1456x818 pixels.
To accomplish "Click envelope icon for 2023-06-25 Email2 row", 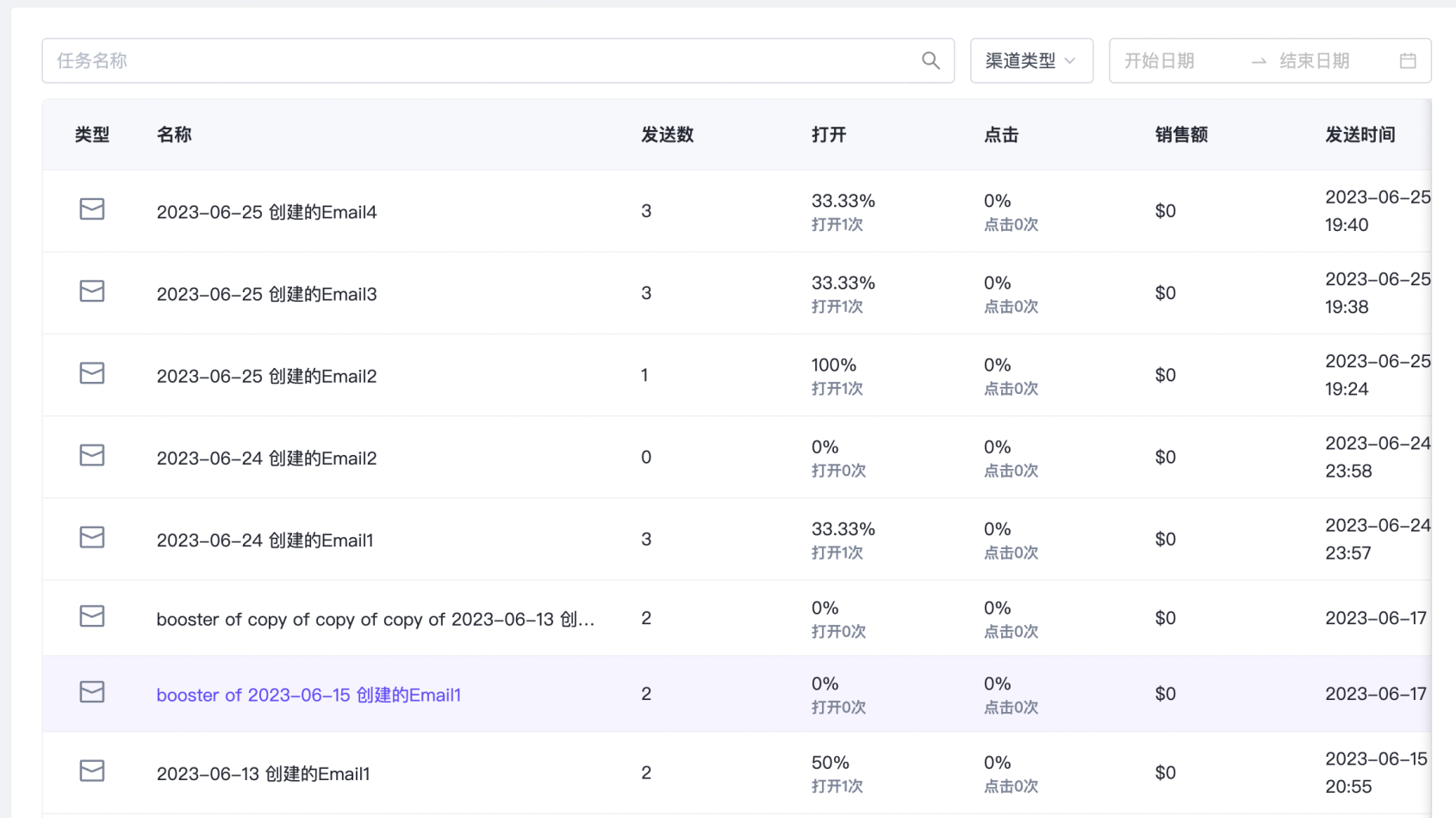I will click(92, 373).
